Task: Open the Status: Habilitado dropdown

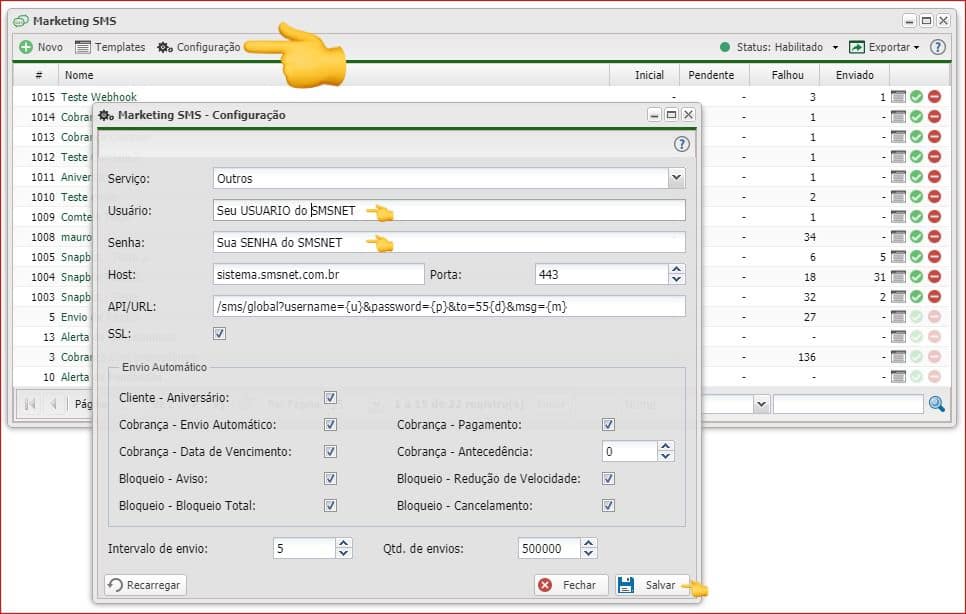Action: click(779, 47)
